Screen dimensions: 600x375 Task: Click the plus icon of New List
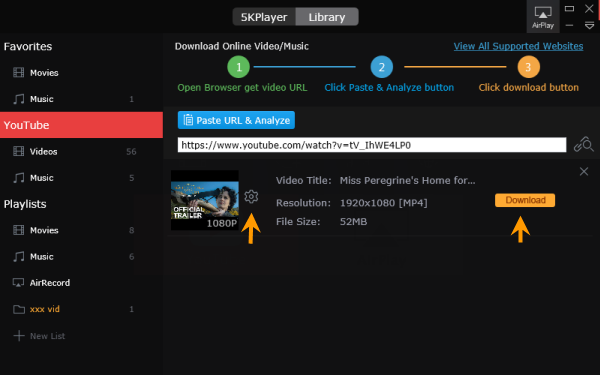click(19, 336)
